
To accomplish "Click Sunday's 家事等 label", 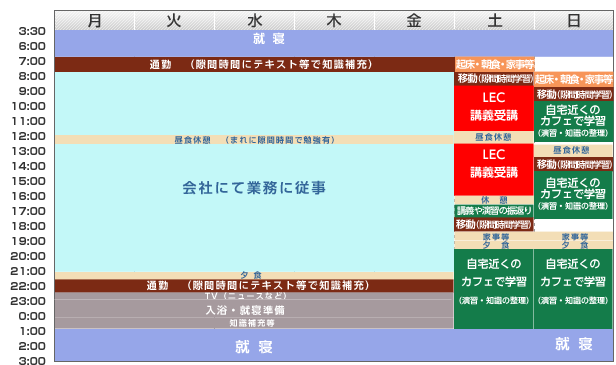I will click(x=575, y=237).
